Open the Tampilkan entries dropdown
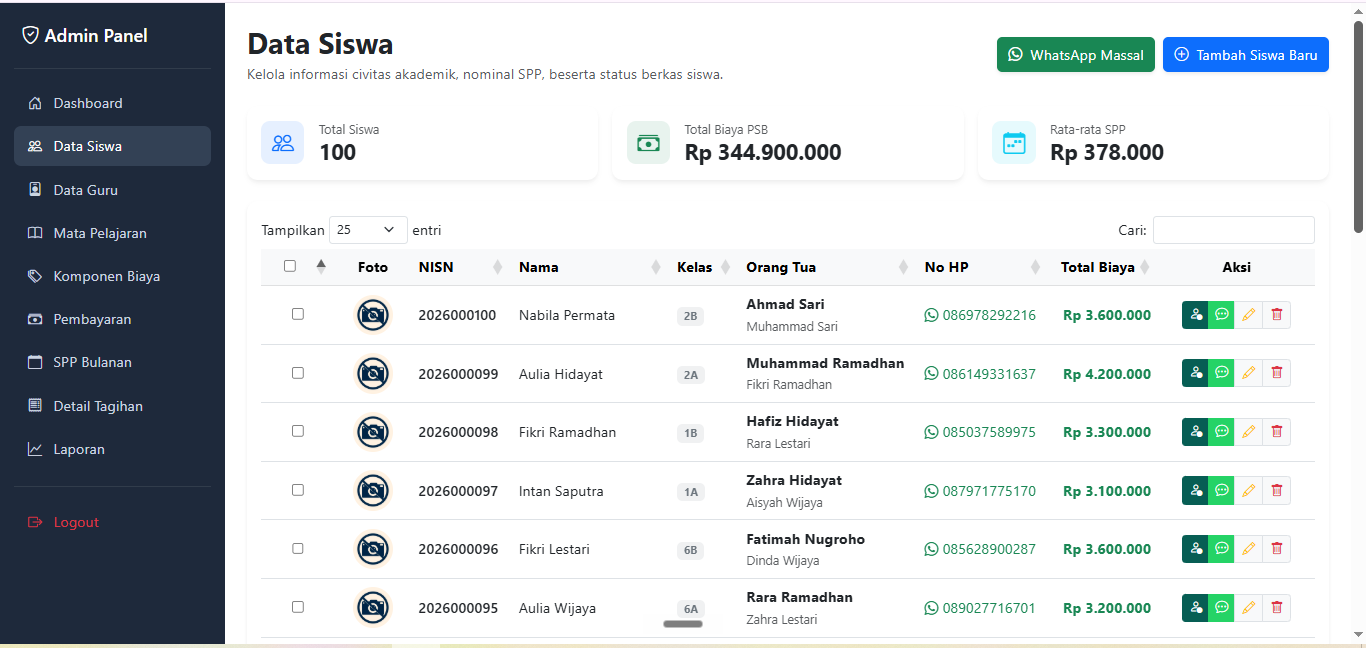This screenshot has width=1366, height=648. click(368, 230)
